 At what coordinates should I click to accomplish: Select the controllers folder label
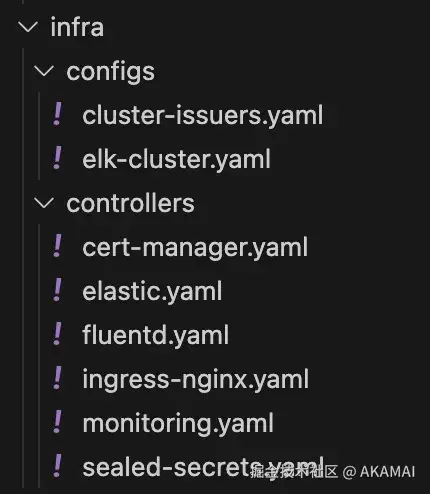(x=130, y=203)
